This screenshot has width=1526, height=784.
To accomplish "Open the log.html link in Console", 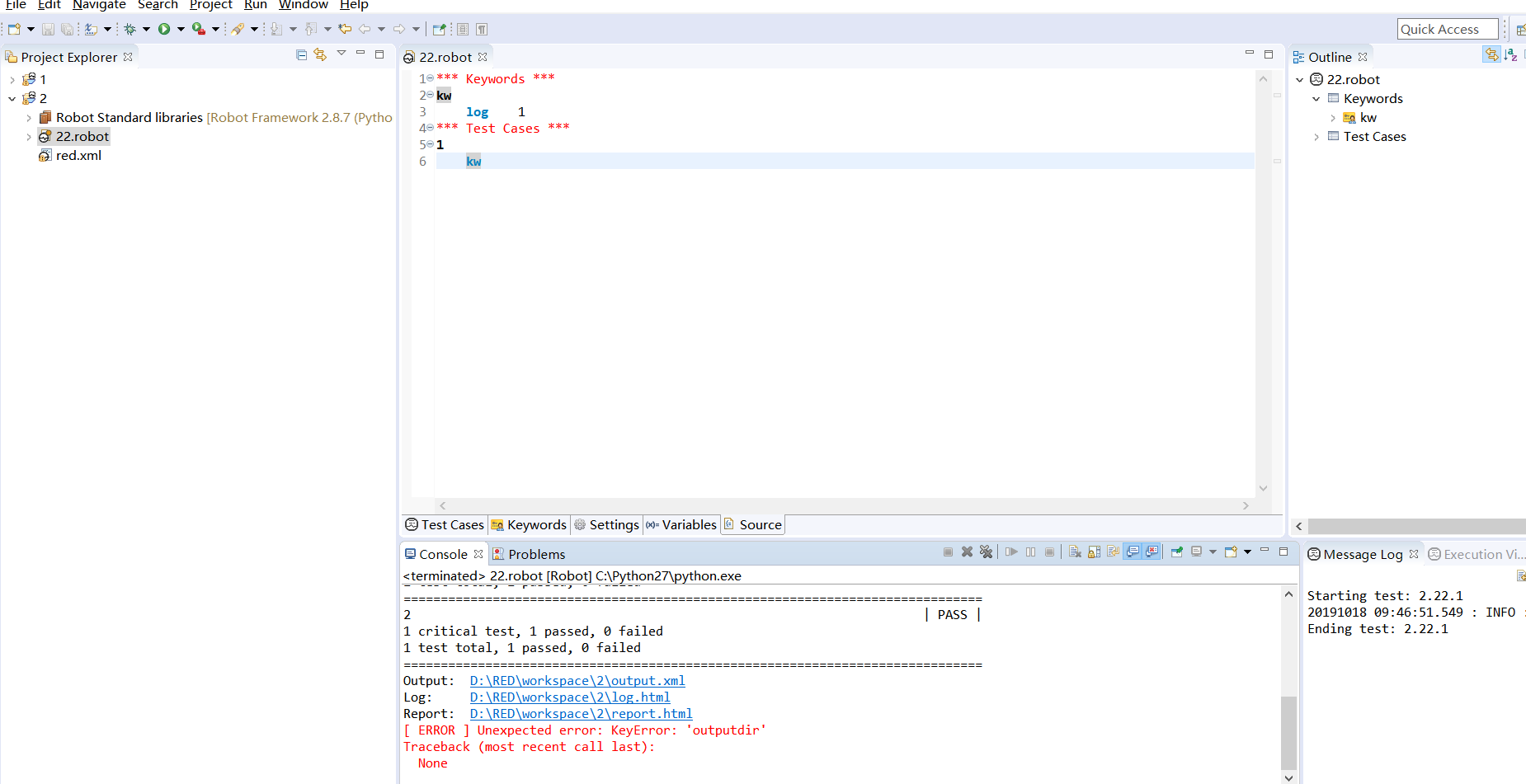I will click(569, 697).
